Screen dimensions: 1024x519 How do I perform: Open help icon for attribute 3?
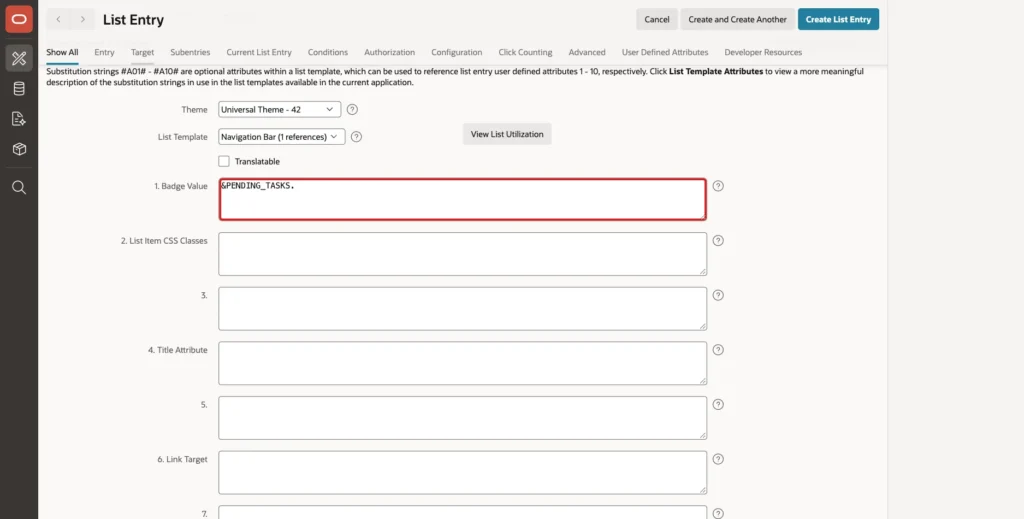pyautogui.click(x=718, y=295)
